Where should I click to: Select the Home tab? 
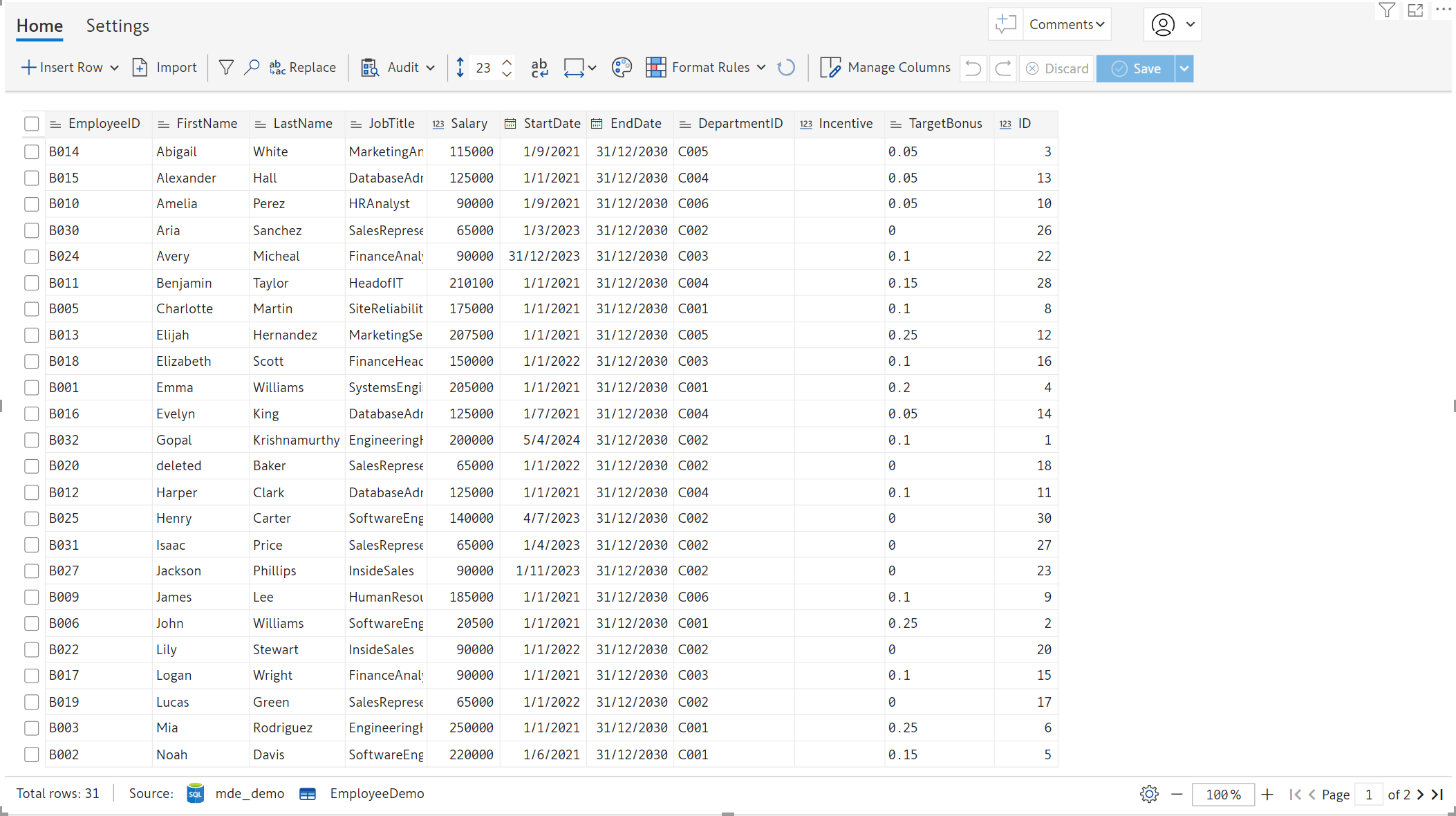coord(39,26)
